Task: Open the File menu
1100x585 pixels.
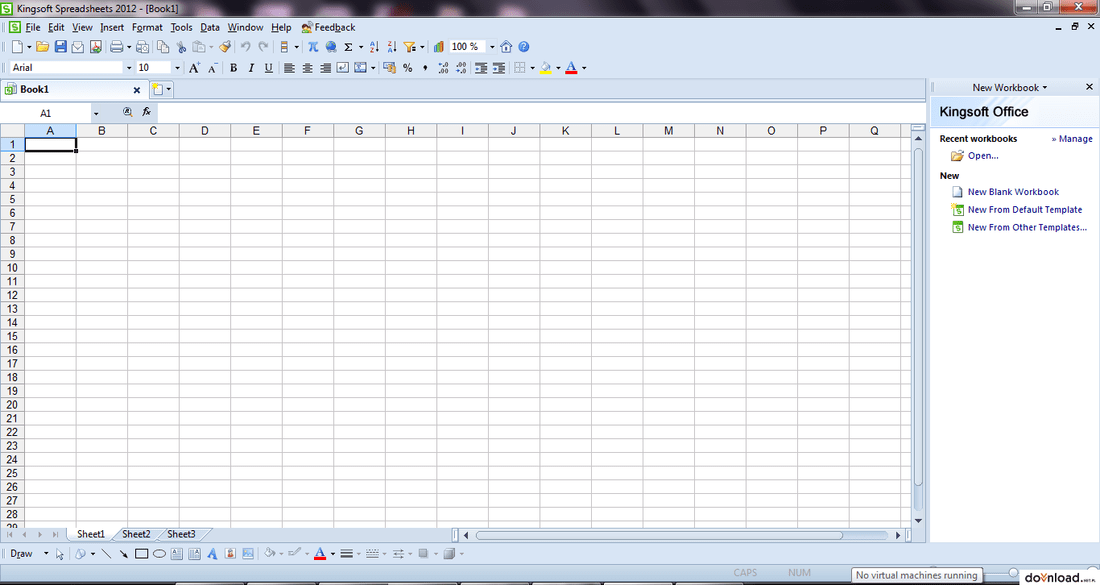Action: [33, 27]
